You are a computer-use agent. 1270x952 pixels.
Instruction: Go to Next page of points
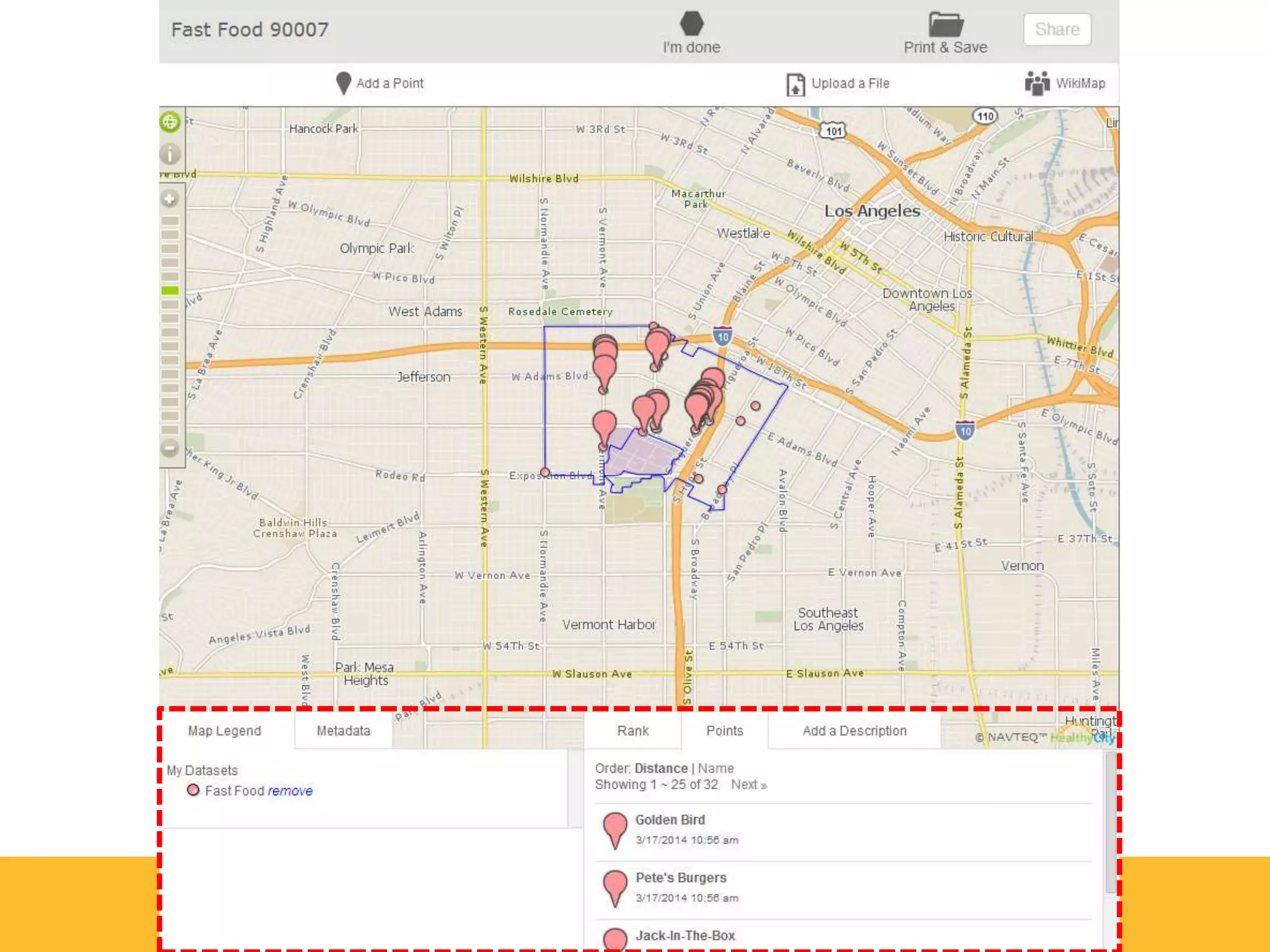[748, 785]
